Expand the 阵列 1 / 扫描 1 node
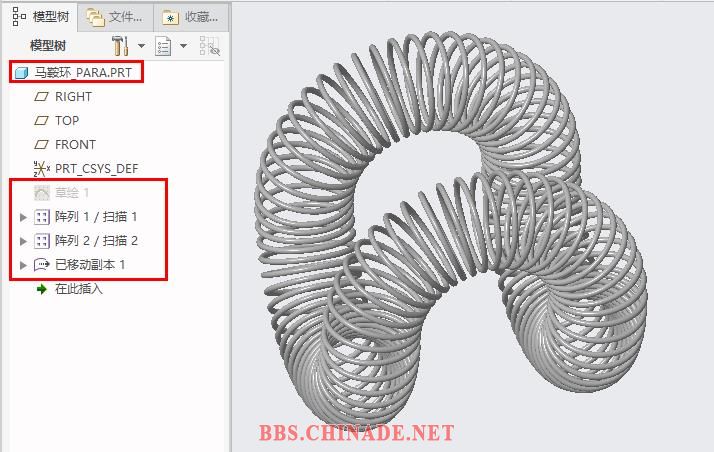Image resolution: width=714 pixels, height=452 pixels. coord(24,217)
